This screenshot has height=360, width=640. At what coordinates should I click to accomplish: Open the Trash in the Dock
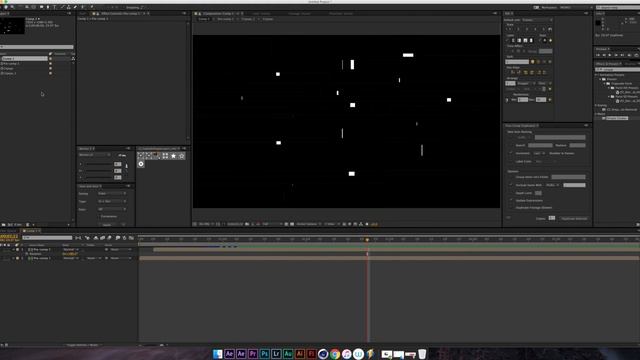tap(422, 353)
